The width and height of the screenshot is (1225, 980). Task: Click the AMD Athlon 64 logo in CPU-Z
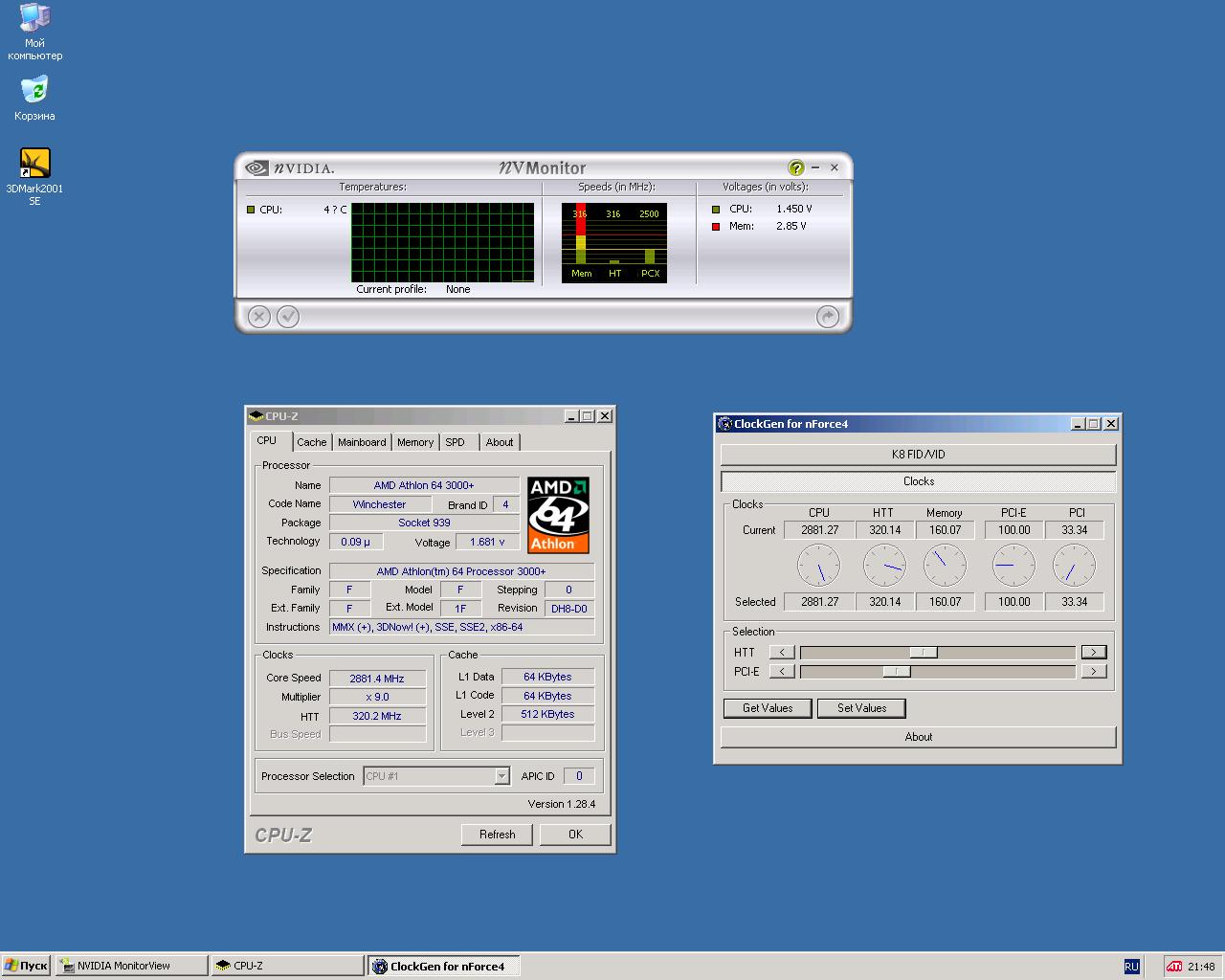558,515
